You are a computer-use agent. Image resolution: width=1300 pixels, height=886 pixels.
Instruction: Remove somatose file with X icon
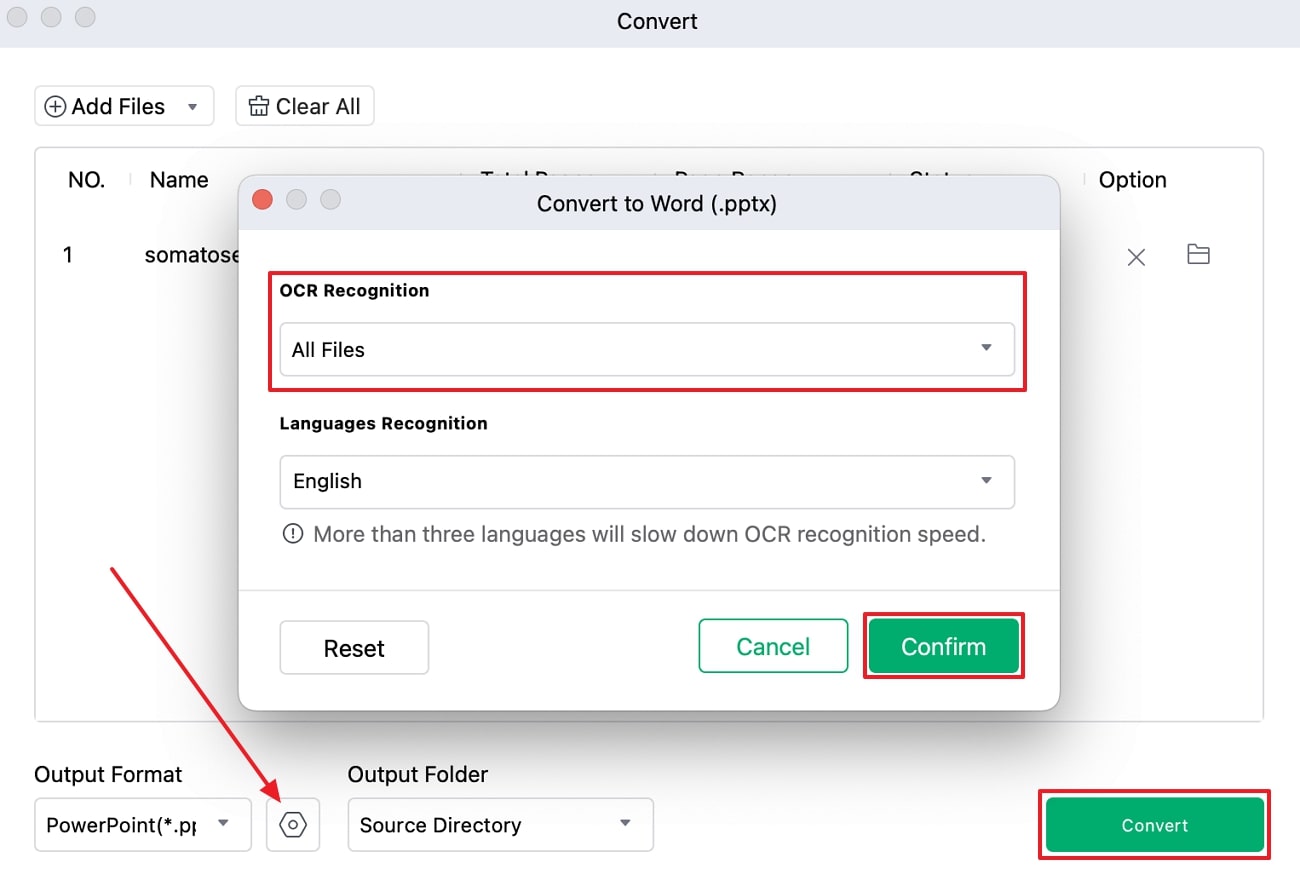coord(1136,257)
